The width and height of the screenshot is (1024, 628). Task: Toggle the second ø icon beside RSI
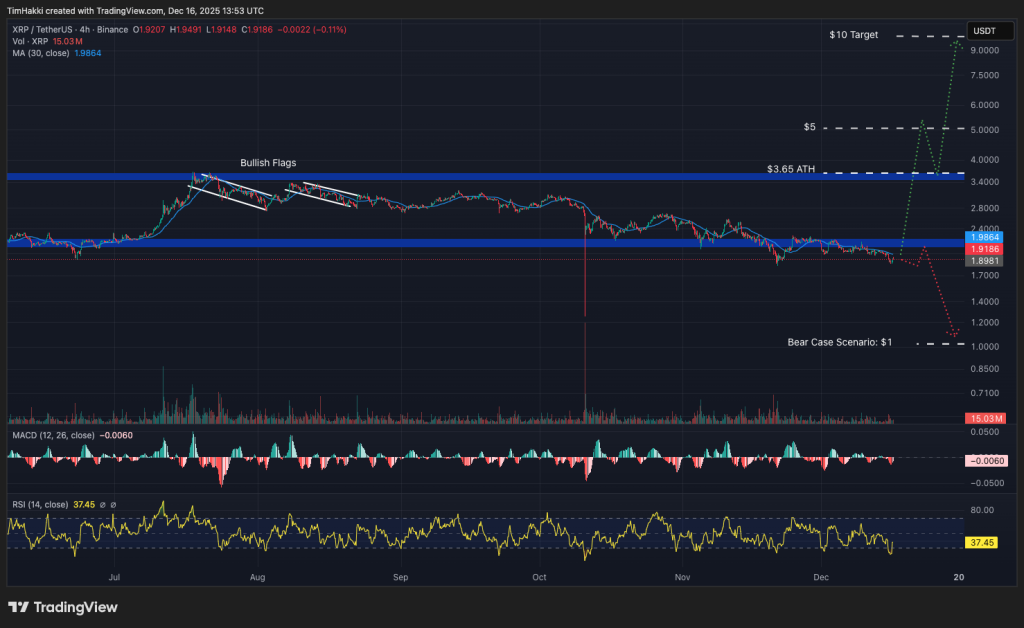[x=113, y=505]
